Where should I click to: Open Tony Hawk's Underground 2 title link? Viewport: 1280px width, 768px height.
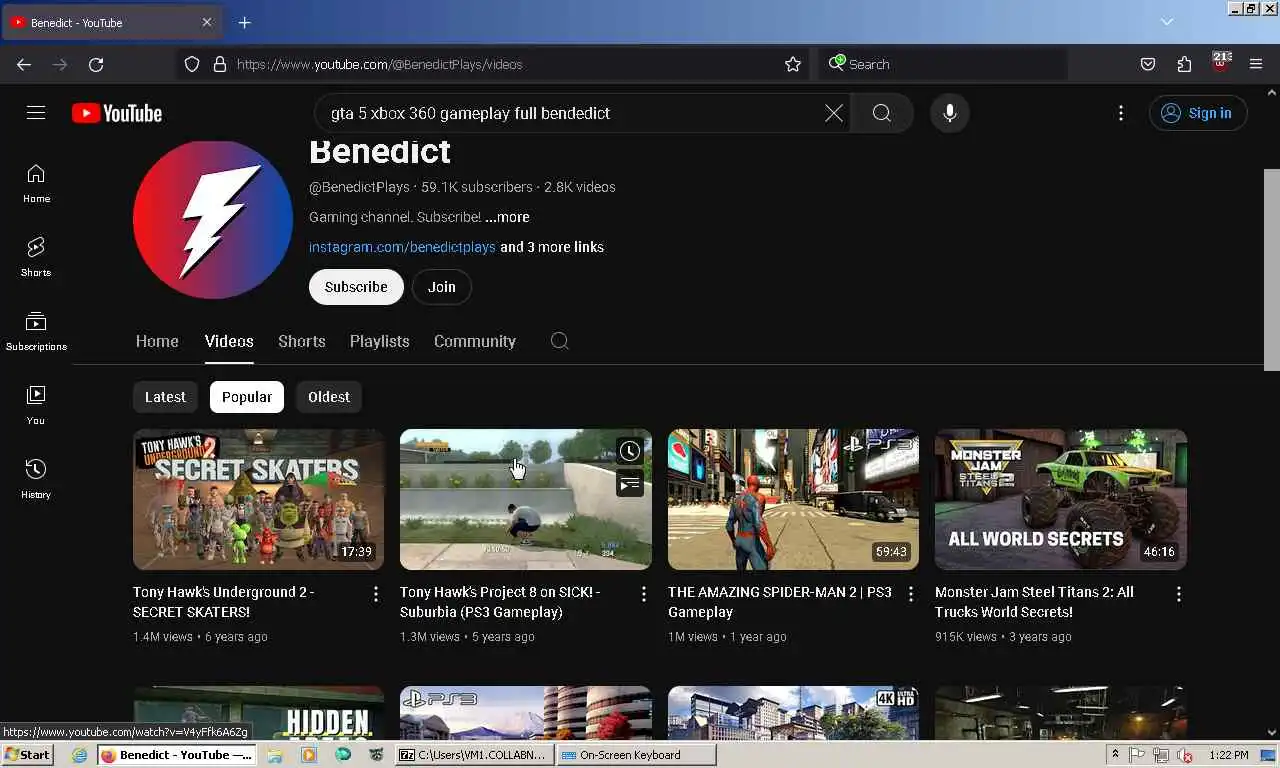pyautogui.click(x=224, y=602)
